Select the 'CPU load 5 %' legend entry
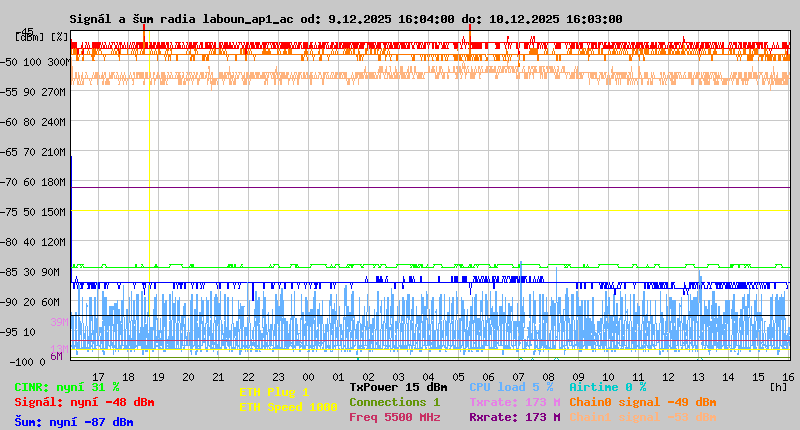The height and width of the screenshot is (430, 800). (x=511, y=387)
